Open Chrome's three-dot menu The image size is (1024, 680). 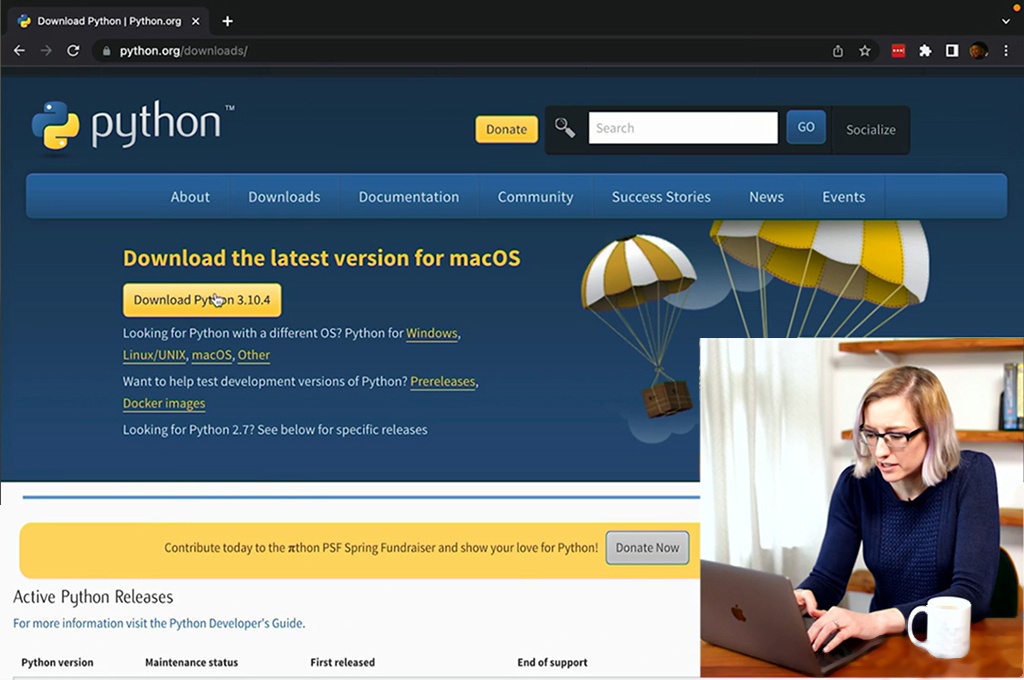click(x=1007, y=51)
